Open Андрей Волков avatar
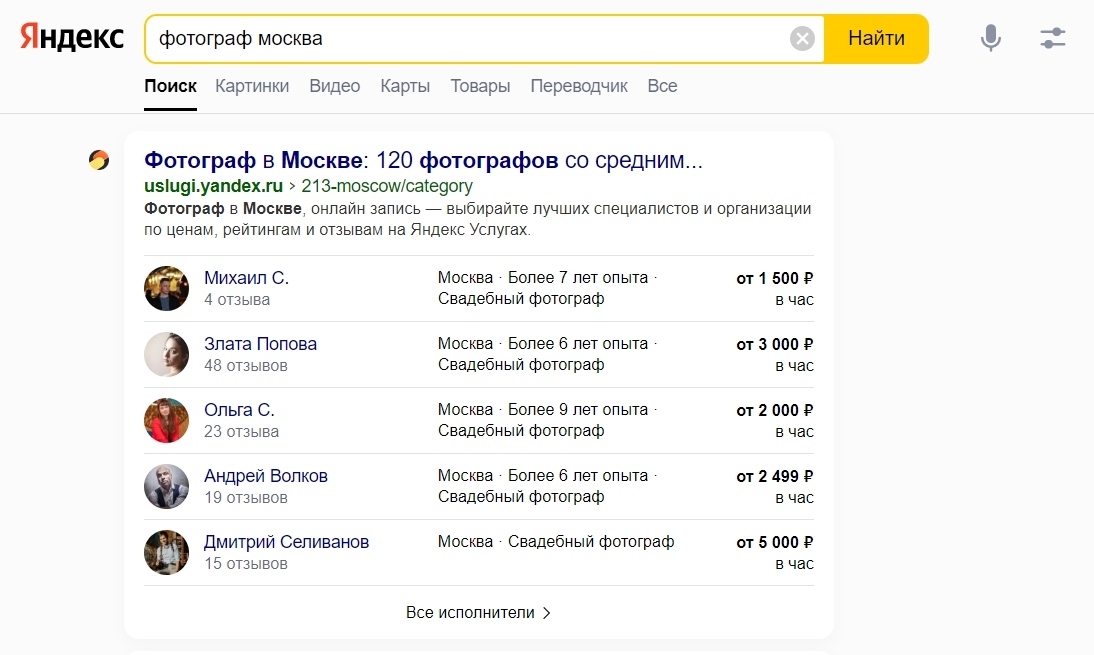The height and width of the screenshot is (655, 1094). [166, 486]
